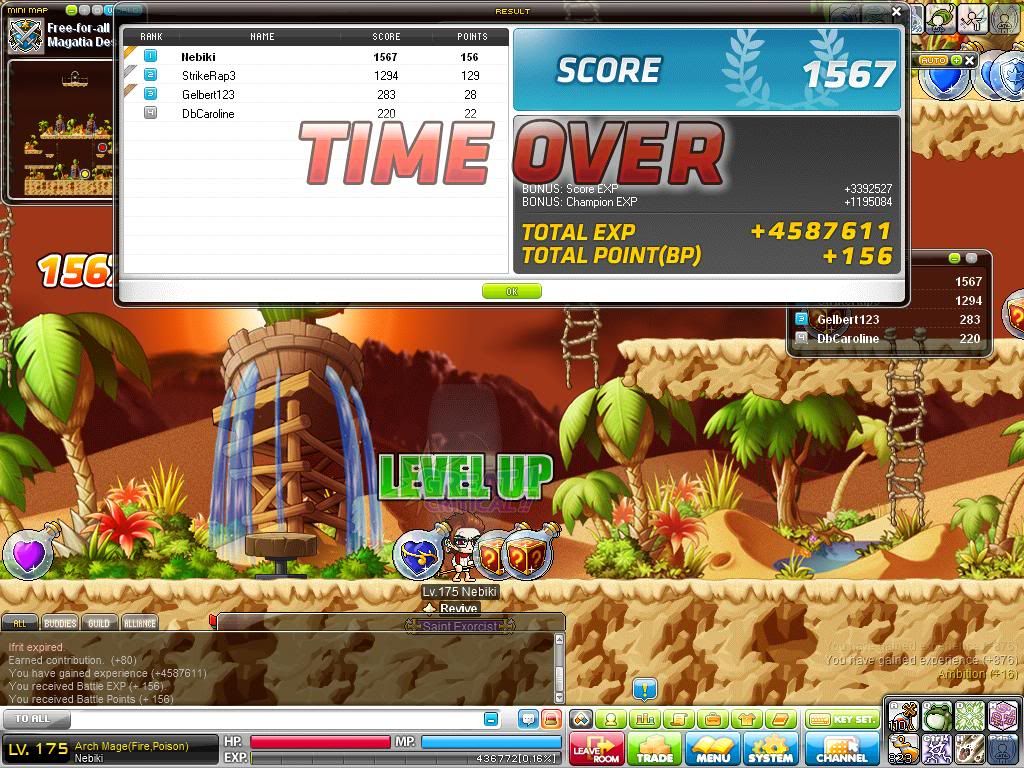Open the System settings button

tap(771, 748)
